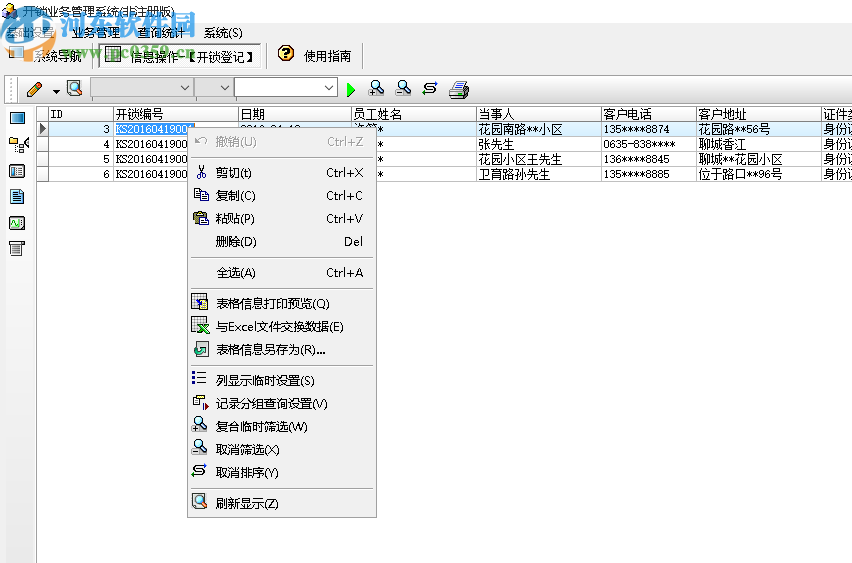Choose 全选(A) from the context menu
This screenshot has width=852, height=563.
(x=282, y=273)
